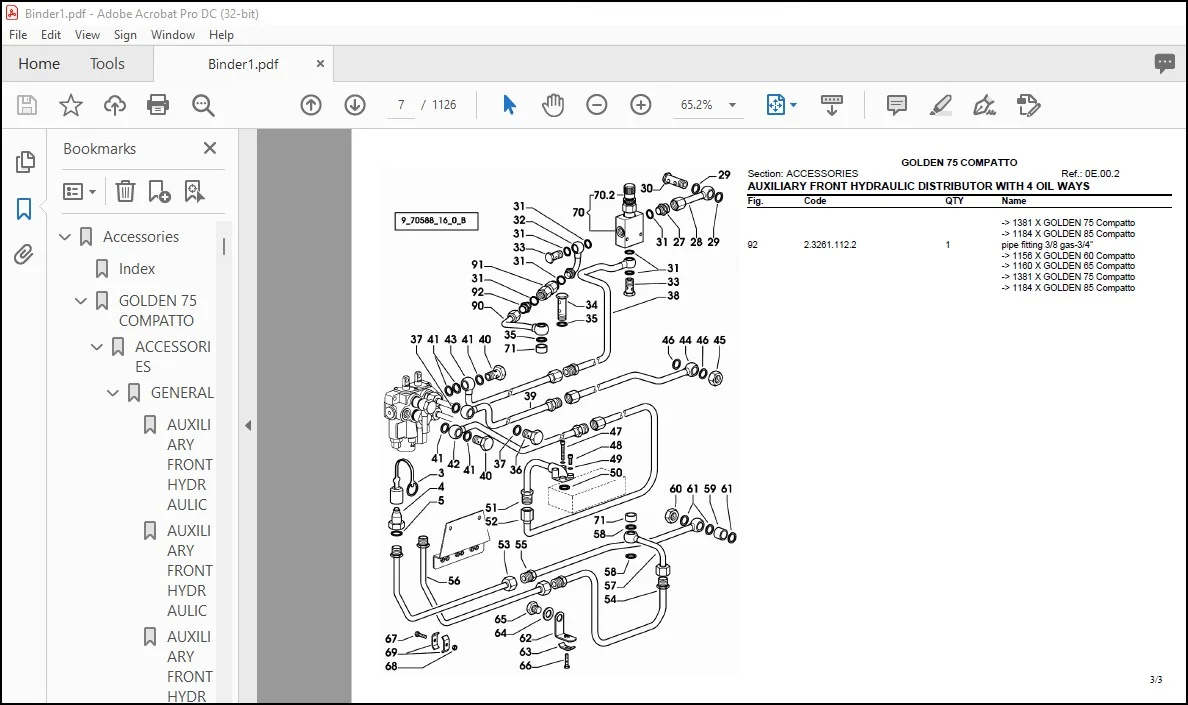Go to next page arrow
1188x705 pixels.
tap(355, 105)
